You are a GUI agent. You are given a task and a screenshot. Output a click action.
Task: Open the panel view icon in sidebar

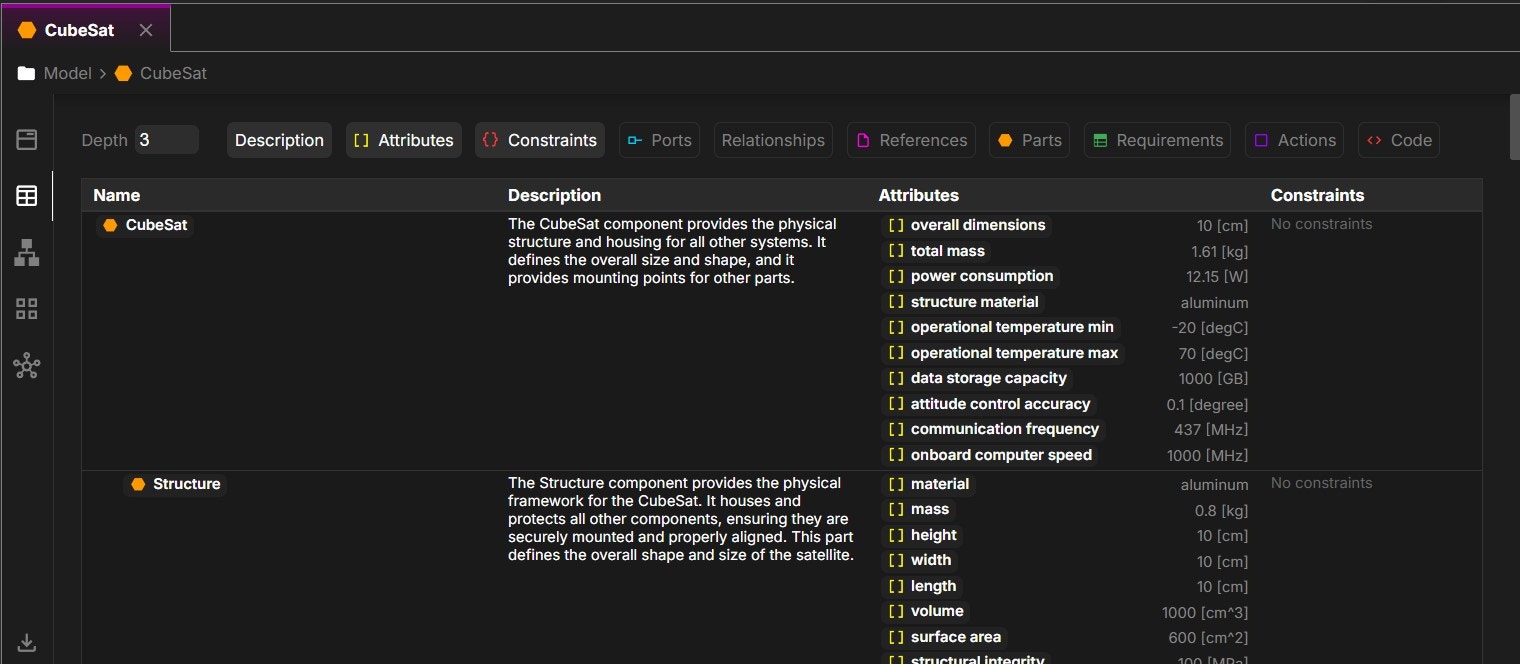click(x=27, y=140)
